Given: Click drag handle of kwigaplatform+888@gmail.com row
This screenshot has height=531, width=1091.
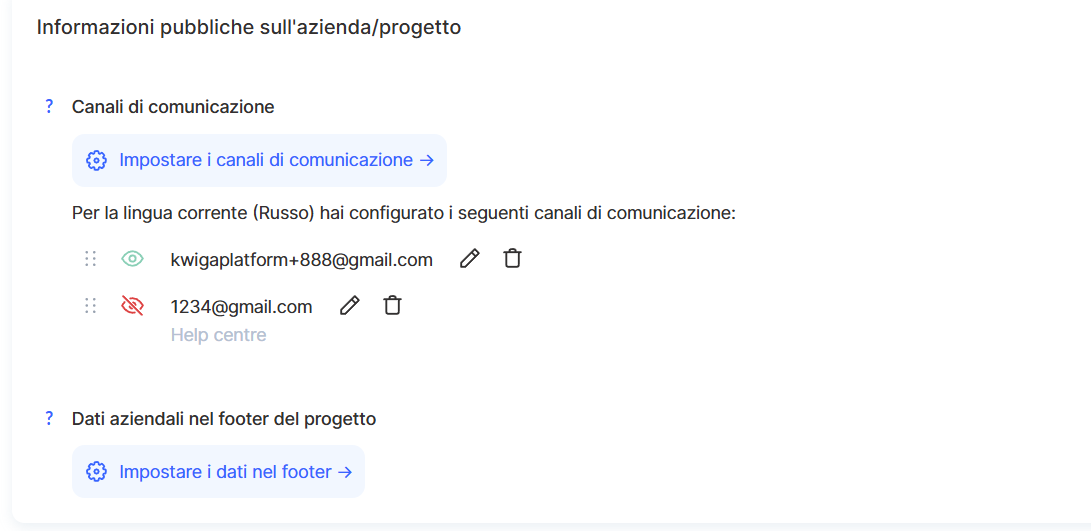Looking at the screenshot, I should 91,259.
